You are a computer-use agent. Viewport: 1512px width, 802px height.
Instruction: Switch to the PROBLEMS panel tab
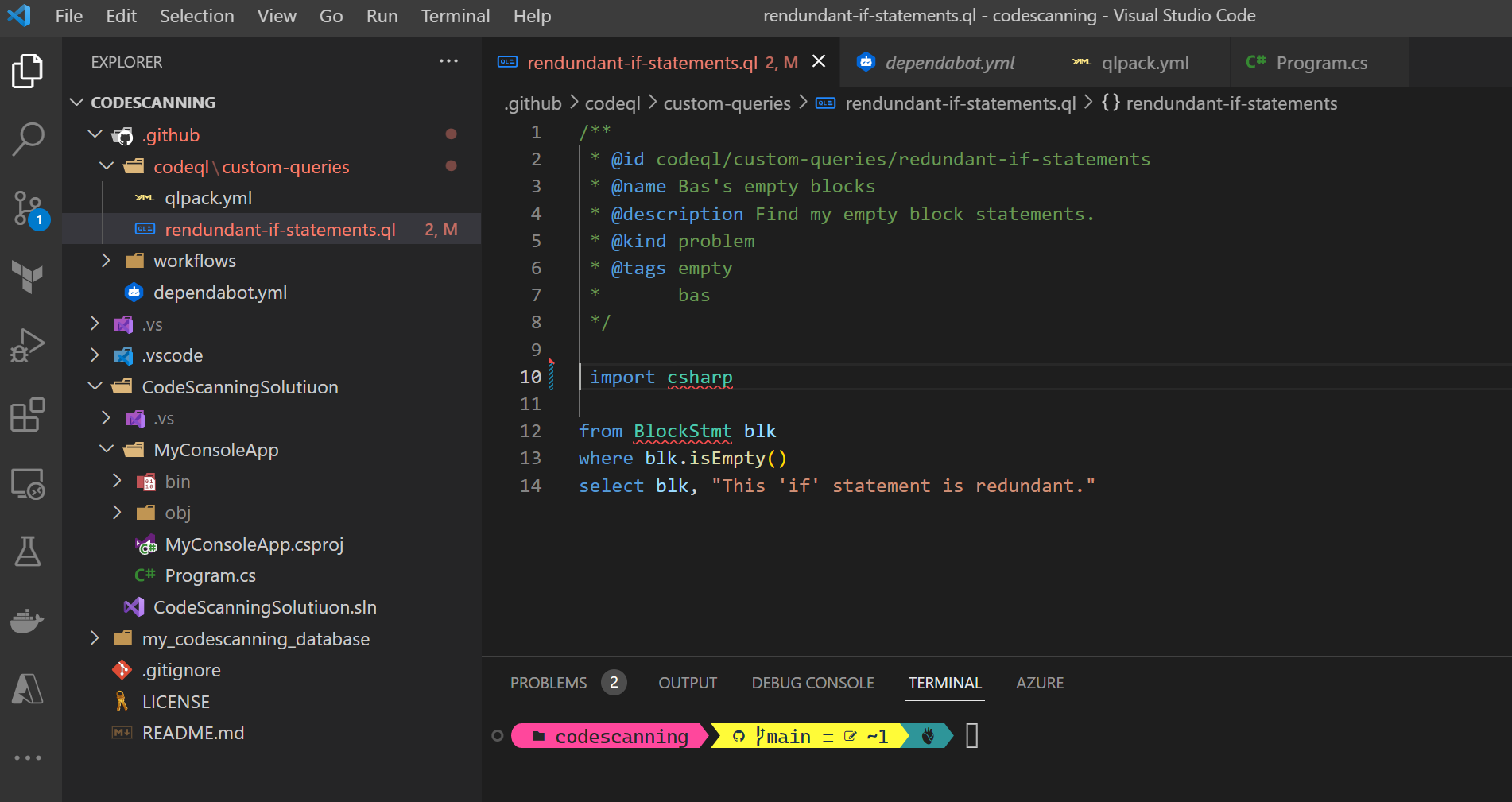549,683
